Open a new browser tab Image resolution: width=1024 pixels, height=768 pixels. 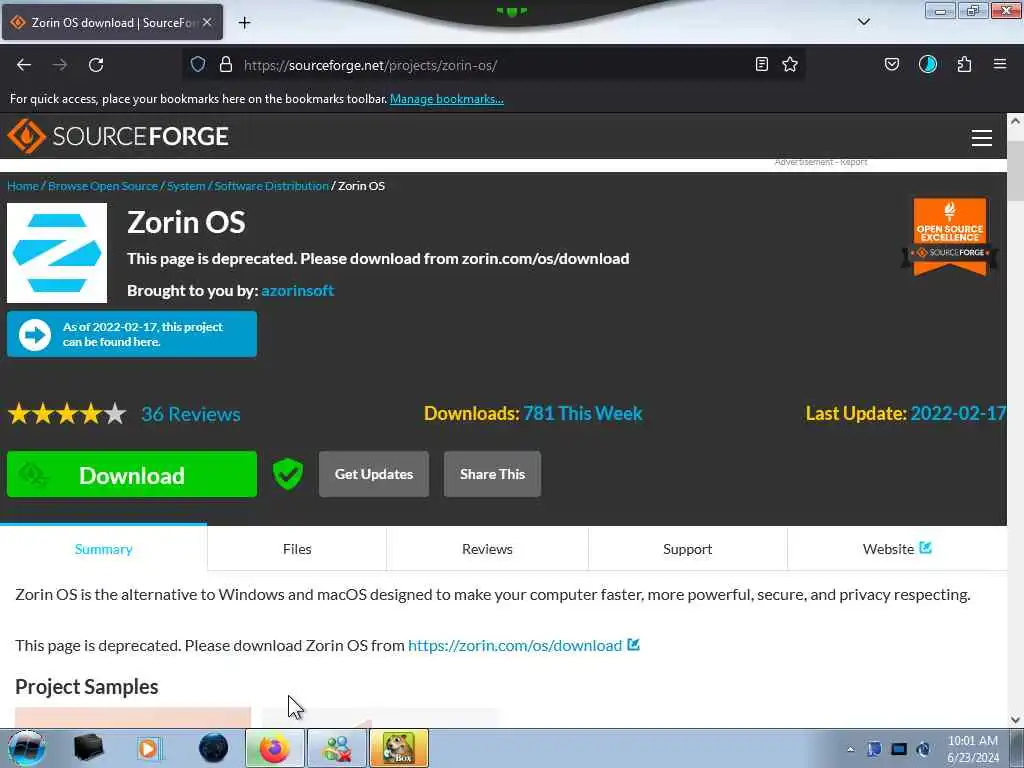(244, 23)
